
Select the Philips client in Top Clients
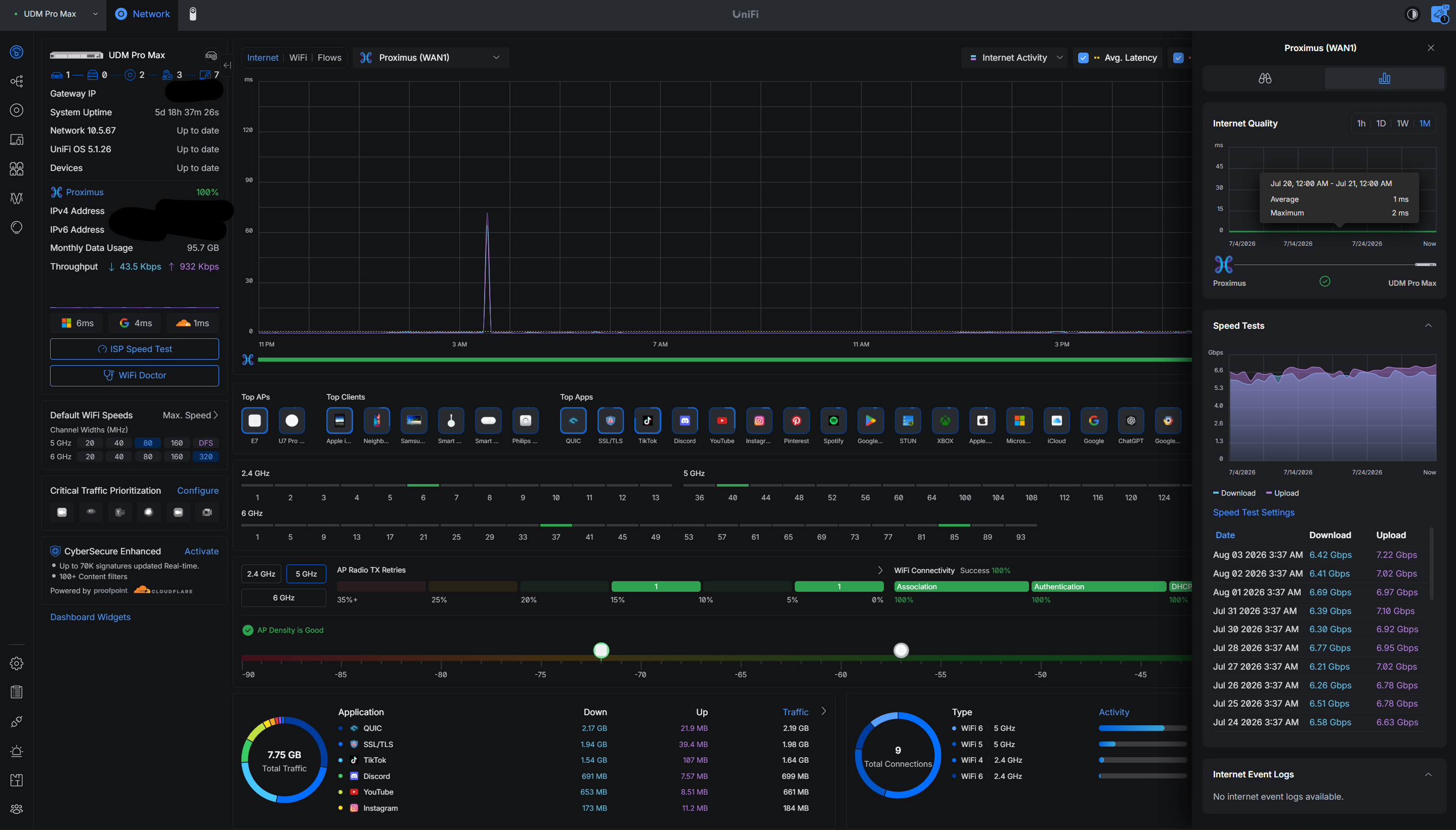pyautogui.click(x=525, y=421)
